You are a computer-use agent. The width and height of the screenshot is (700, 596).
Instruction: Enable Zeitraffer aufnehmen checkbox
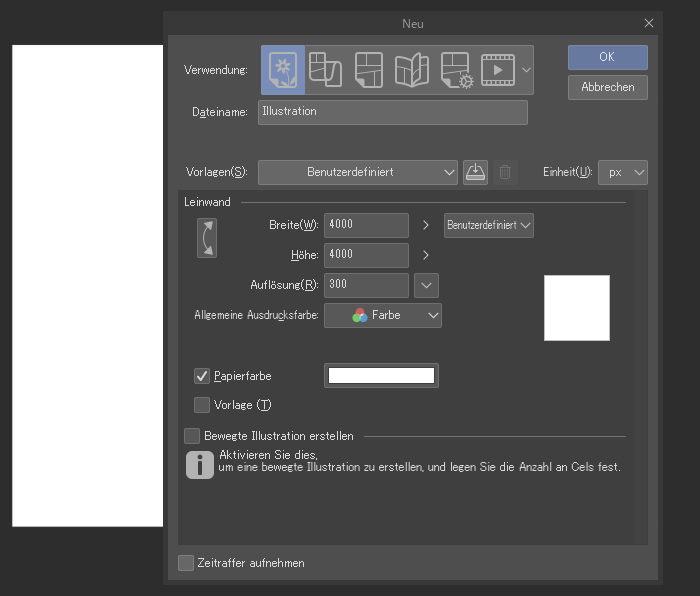(186, 563)
